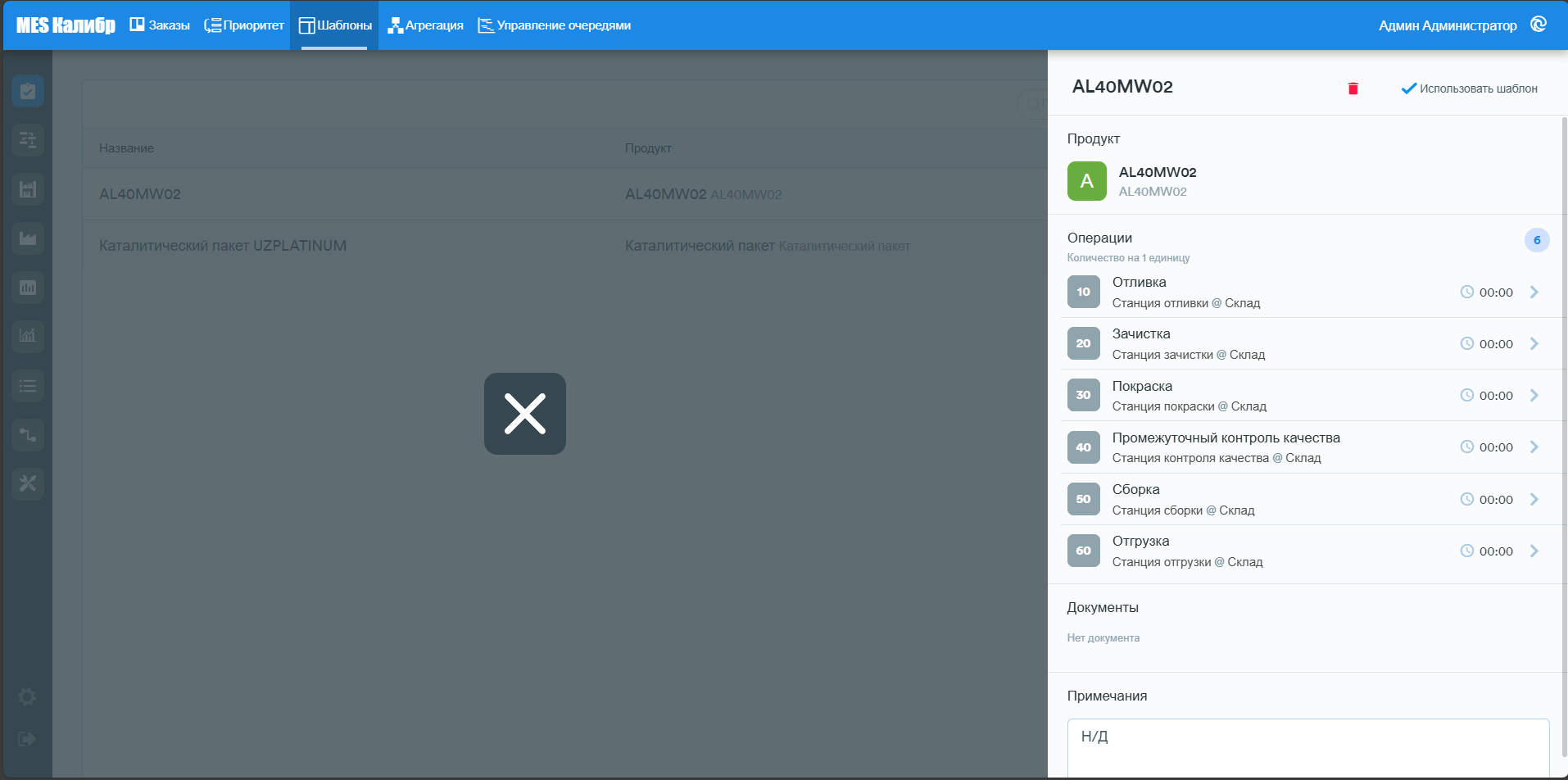Expand Сборка operation chevron

(x=1534, y=499)
